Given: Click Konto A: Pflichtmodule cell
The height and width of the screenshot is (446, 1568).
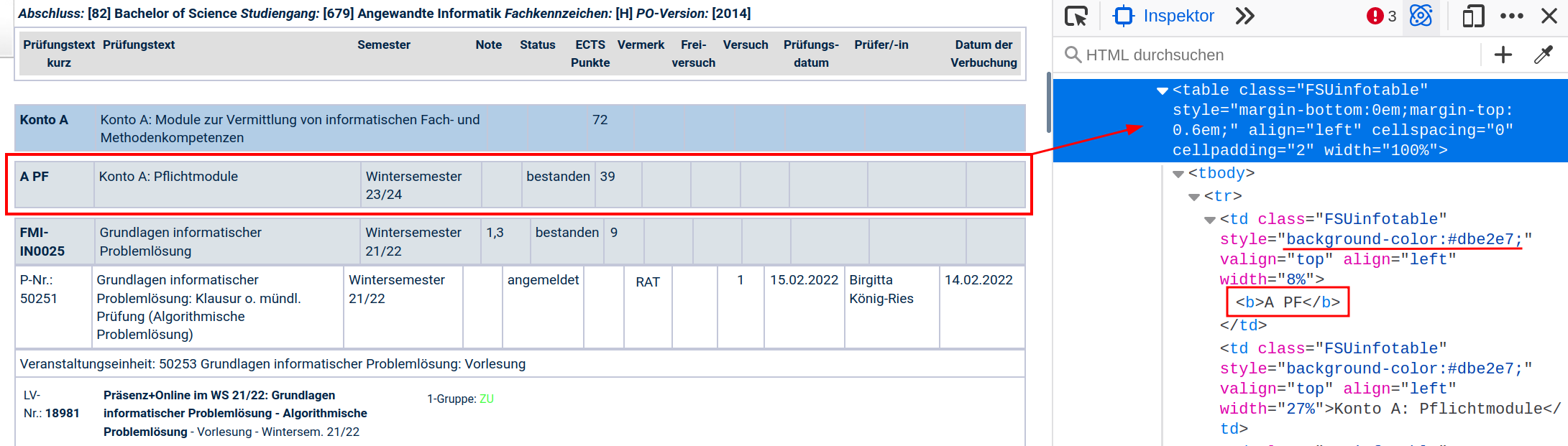Looking at the screenshot, I should (x=227, y=185).
